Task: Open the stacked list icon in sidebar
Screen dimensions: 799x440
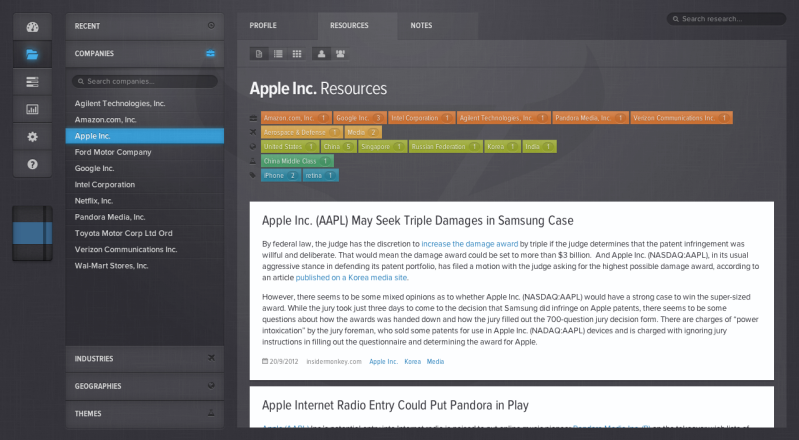Action: [32, 82]
